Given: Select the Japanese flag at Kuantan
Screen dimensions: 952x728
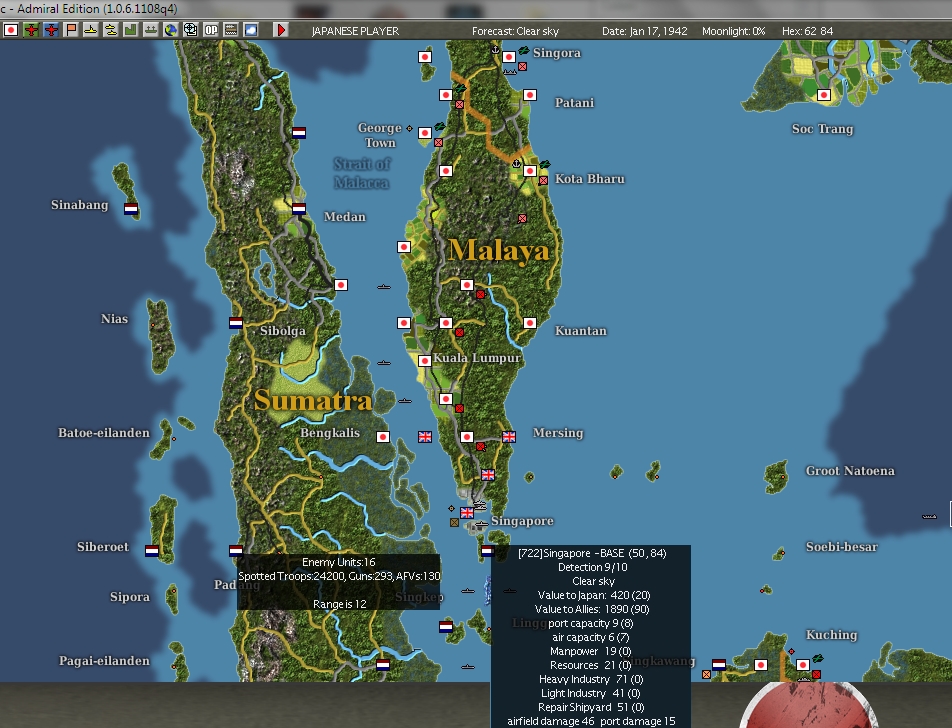Looking at the screenshot, I should (x=529, y=323).
